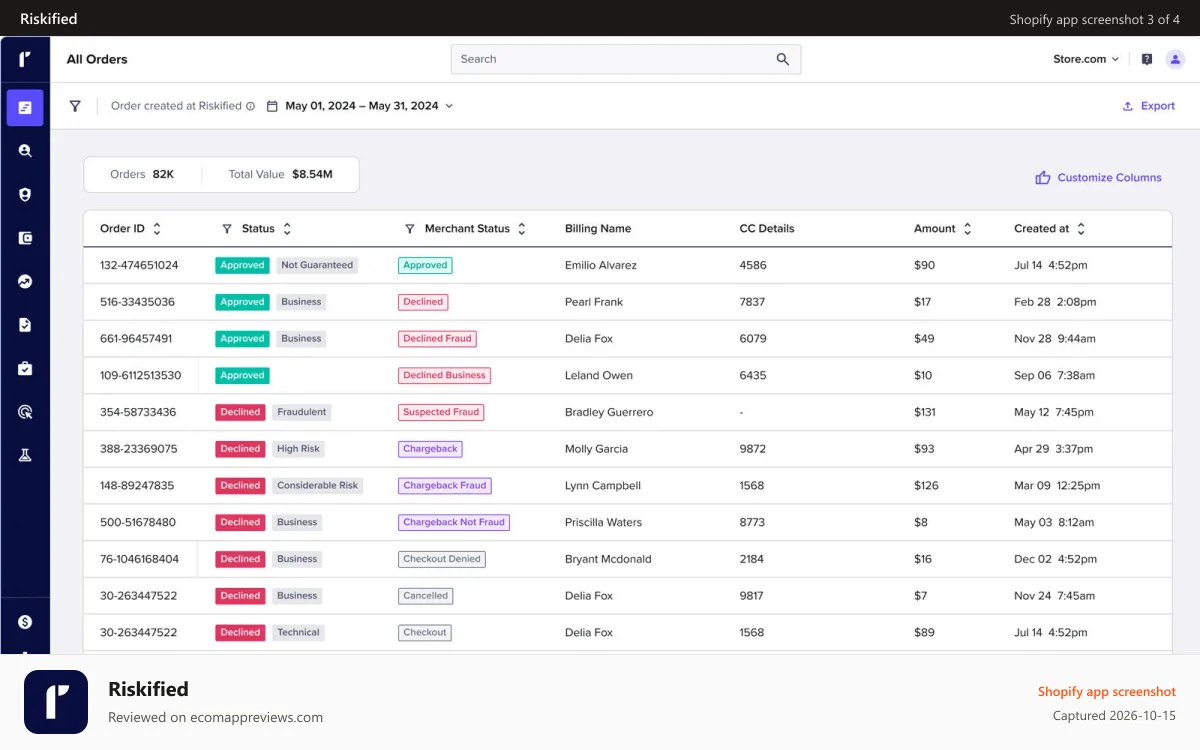Open the wallet icon in the sidebar
This screenshot has width=1200, height=750.
[x=25, y=238]
